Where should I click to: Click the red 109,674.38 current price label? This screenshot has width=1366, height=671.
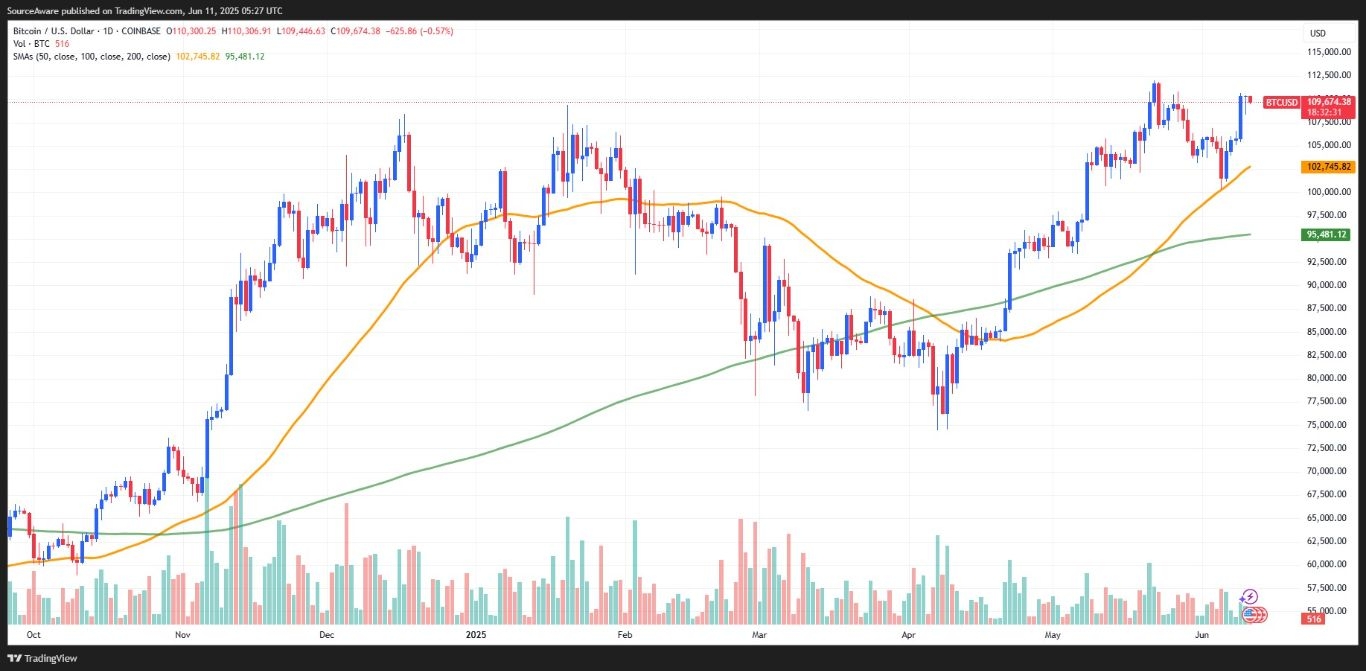point(1329,102)
